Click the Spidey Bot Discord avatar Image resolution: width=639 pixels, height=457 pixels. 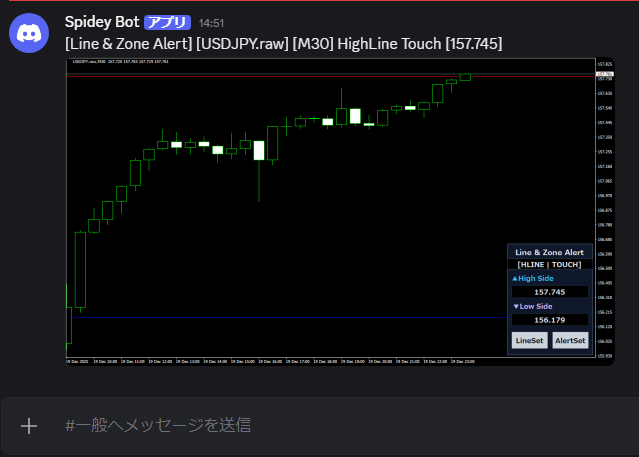coord(29,33)
